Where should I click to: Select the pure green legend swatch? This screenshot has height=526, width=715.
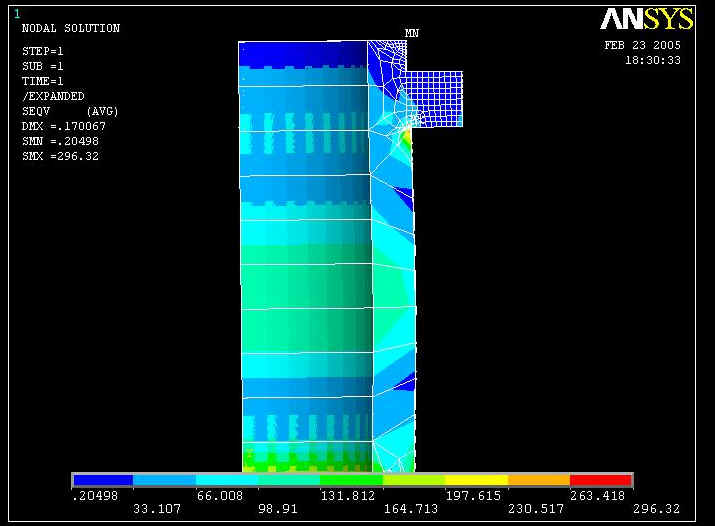coord(351,480)
